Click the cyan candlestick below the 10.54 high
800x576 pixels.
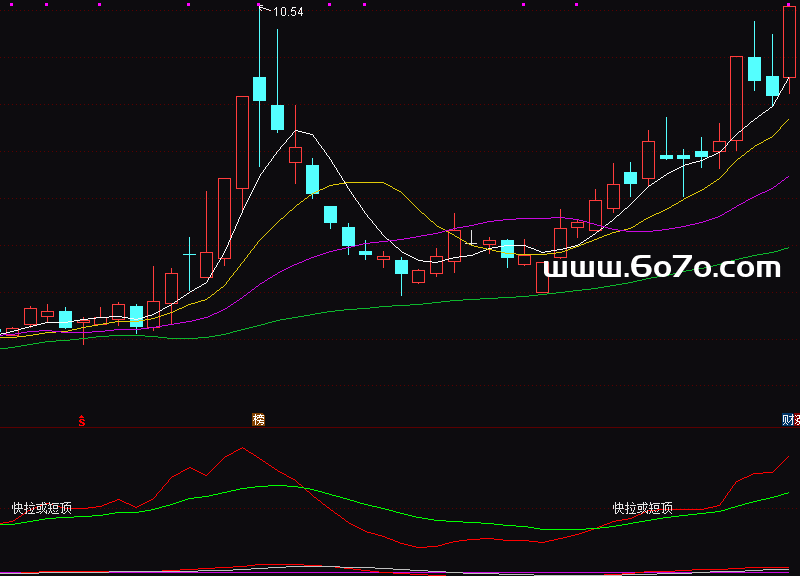260,88
